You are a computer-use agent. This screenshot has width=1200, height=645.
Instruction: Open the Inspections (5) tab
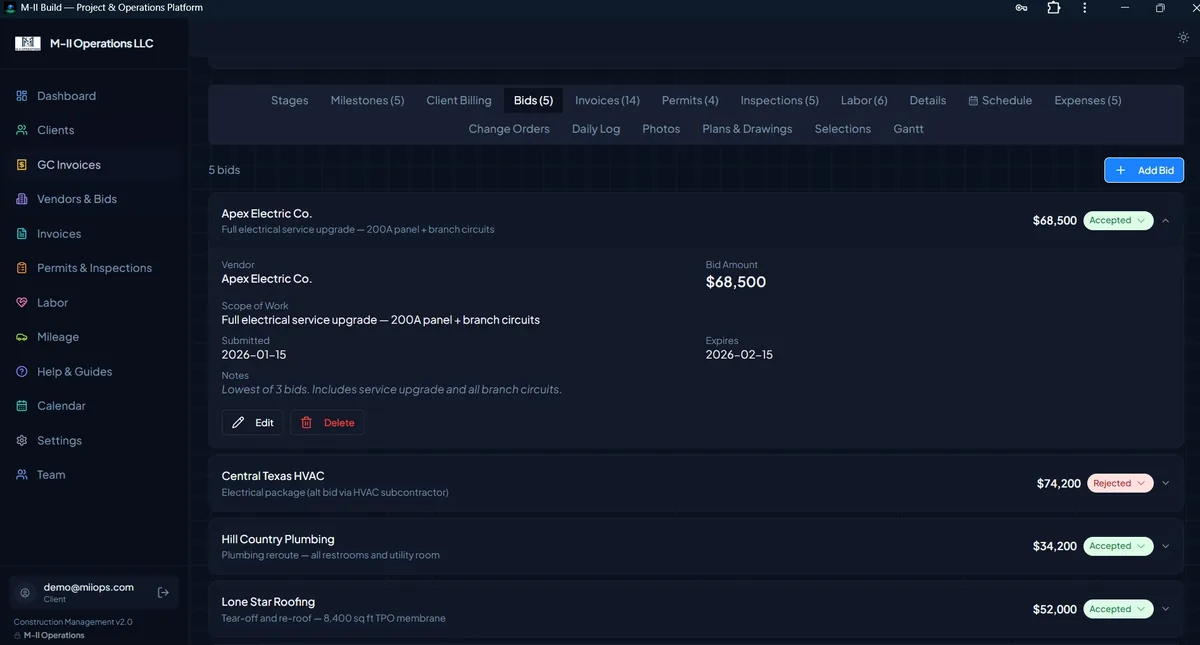pyautogui.click(x=780, y=100)
